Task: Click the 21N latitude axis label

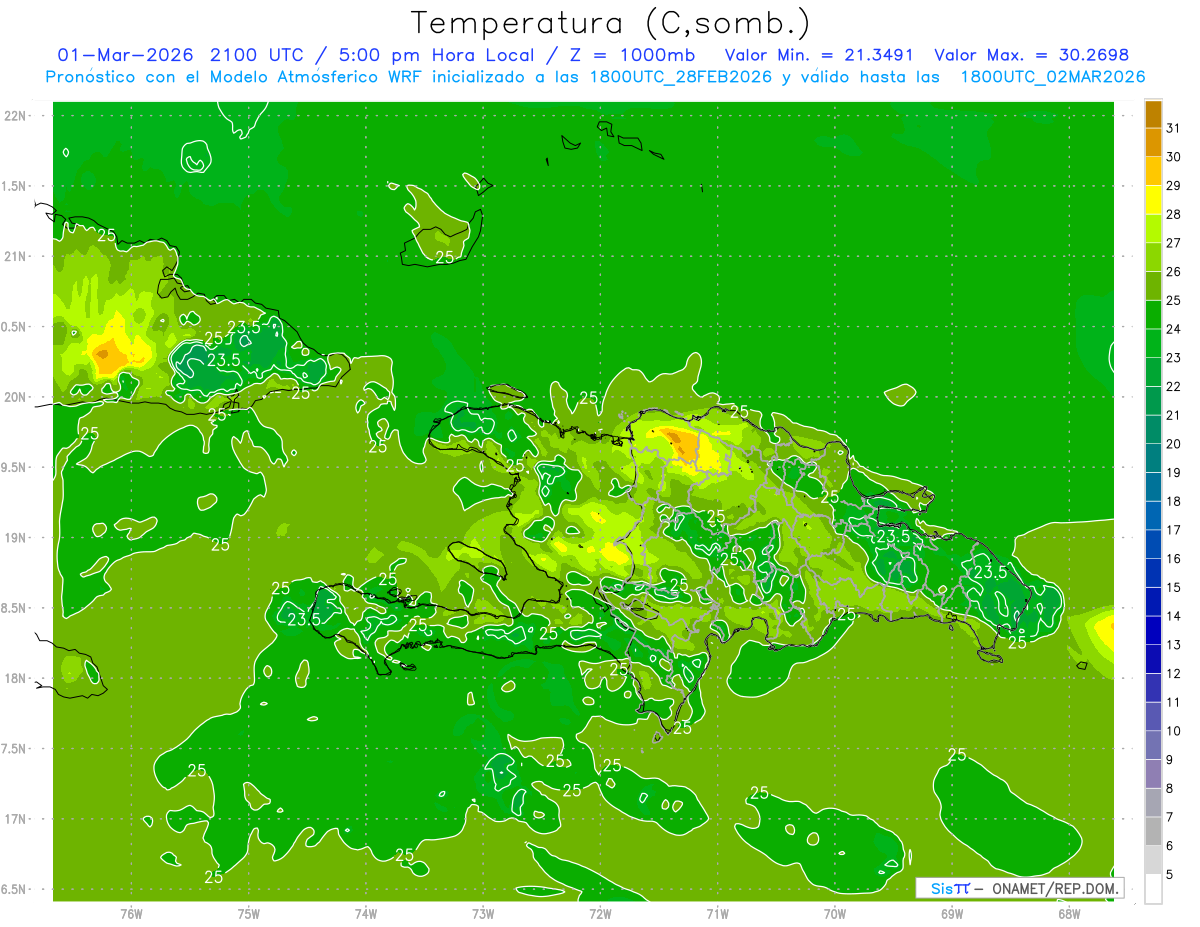Action: tap(16, 256)
